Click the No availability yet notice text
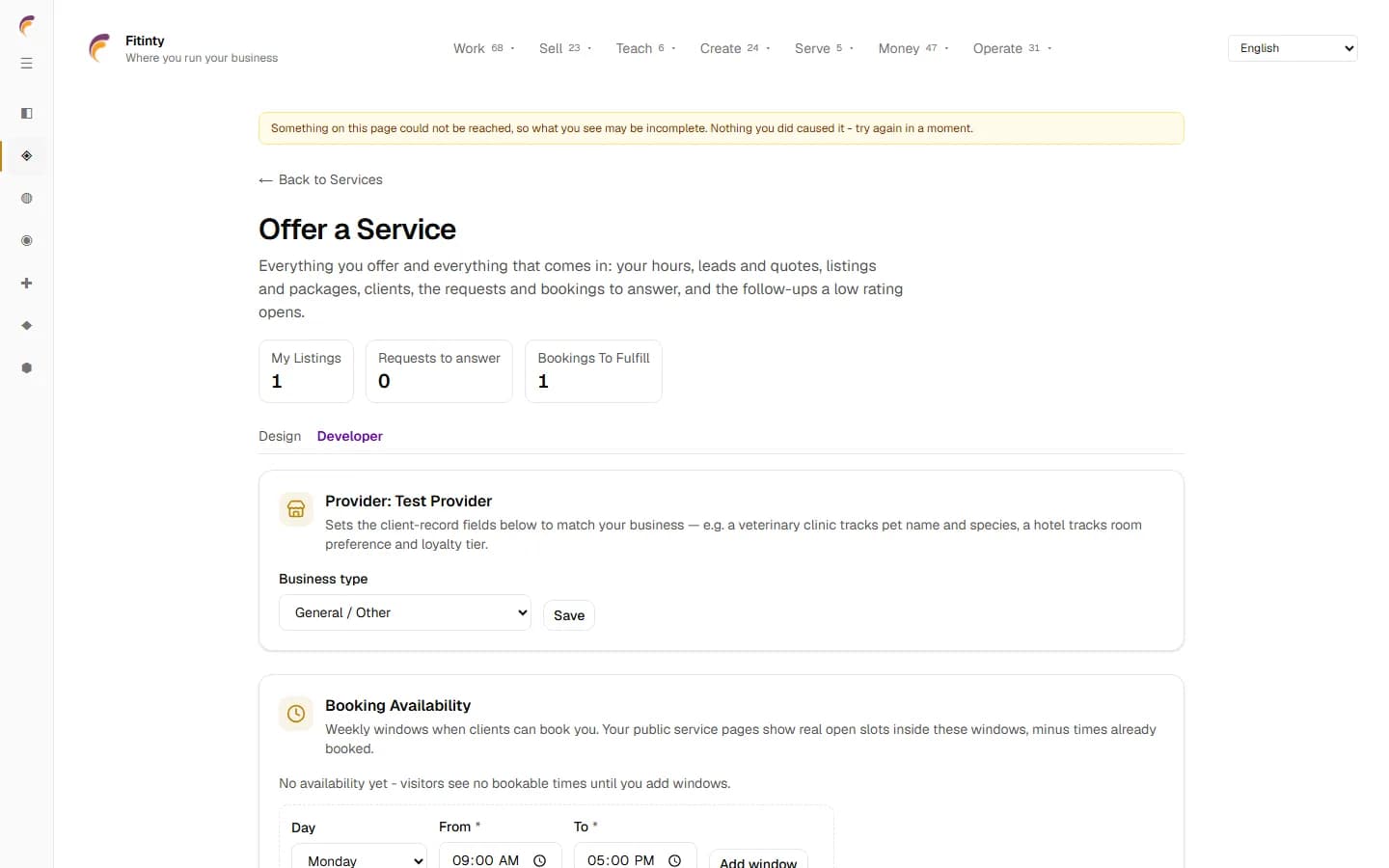The image size is (1389, 868). [504, 783]
